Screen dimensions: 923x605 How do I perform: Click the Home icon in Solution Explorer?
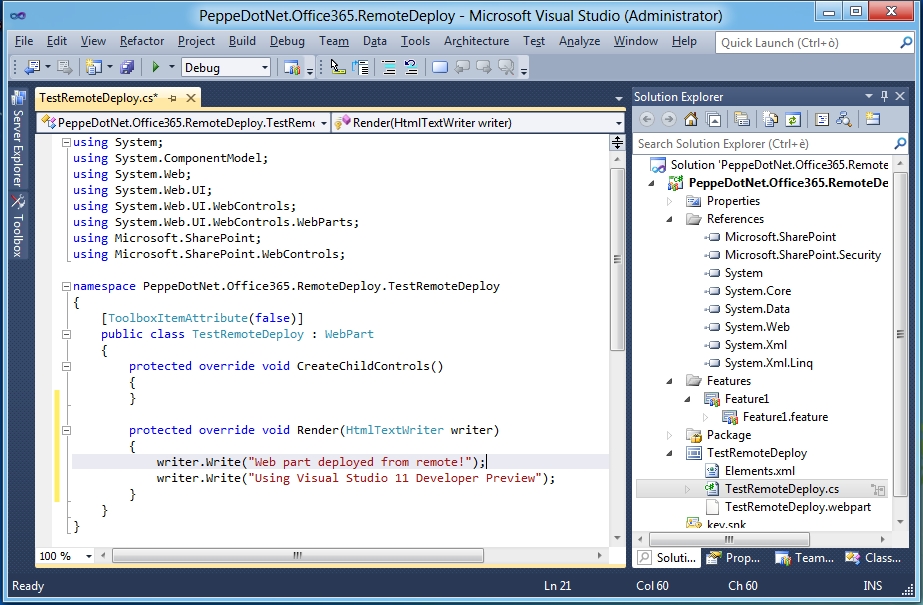[691, 119]
